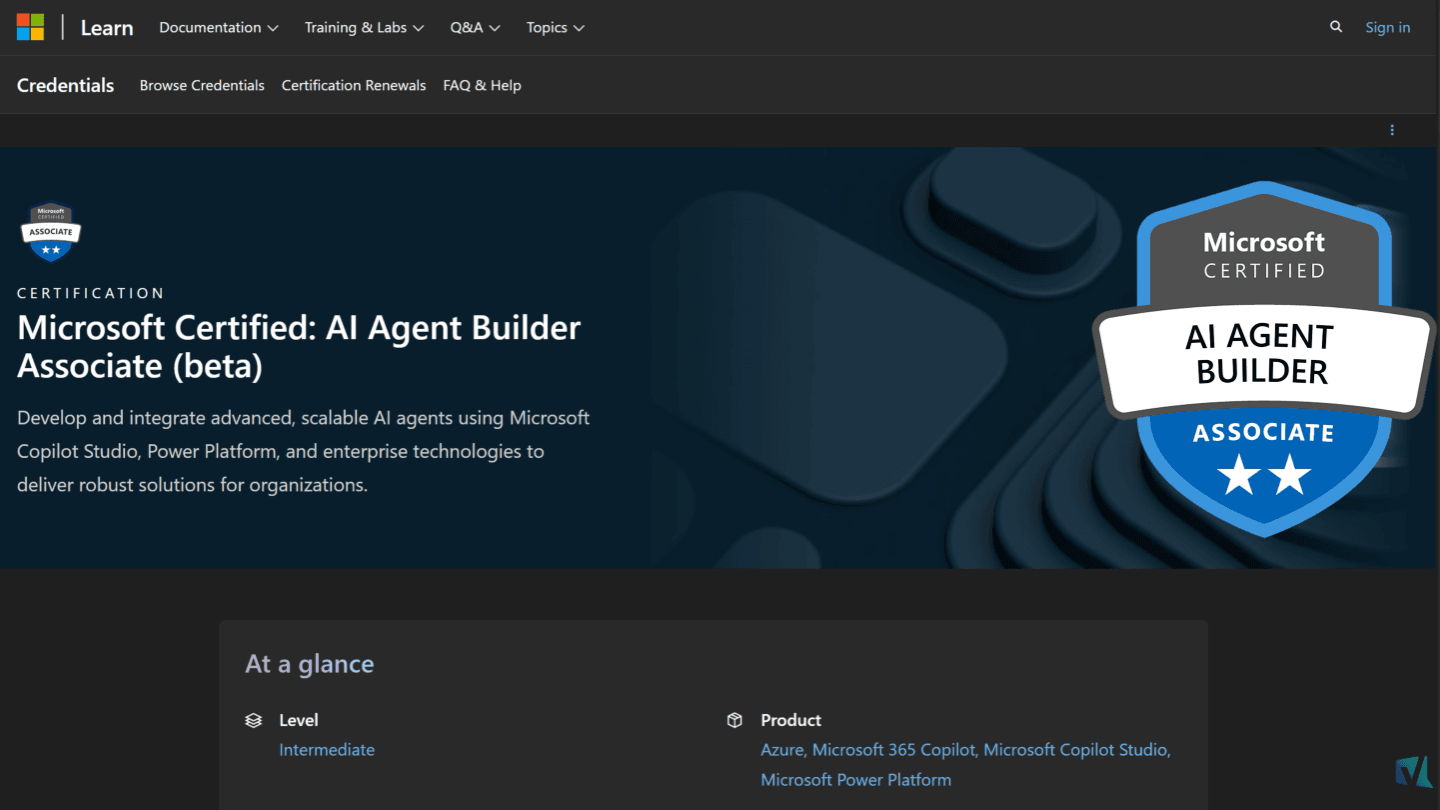The height and width of the screenshot is (810, 1440).
Task: Expand the Q&A dropdown menu
Action: pyautogui.click(x=475, y=27)
